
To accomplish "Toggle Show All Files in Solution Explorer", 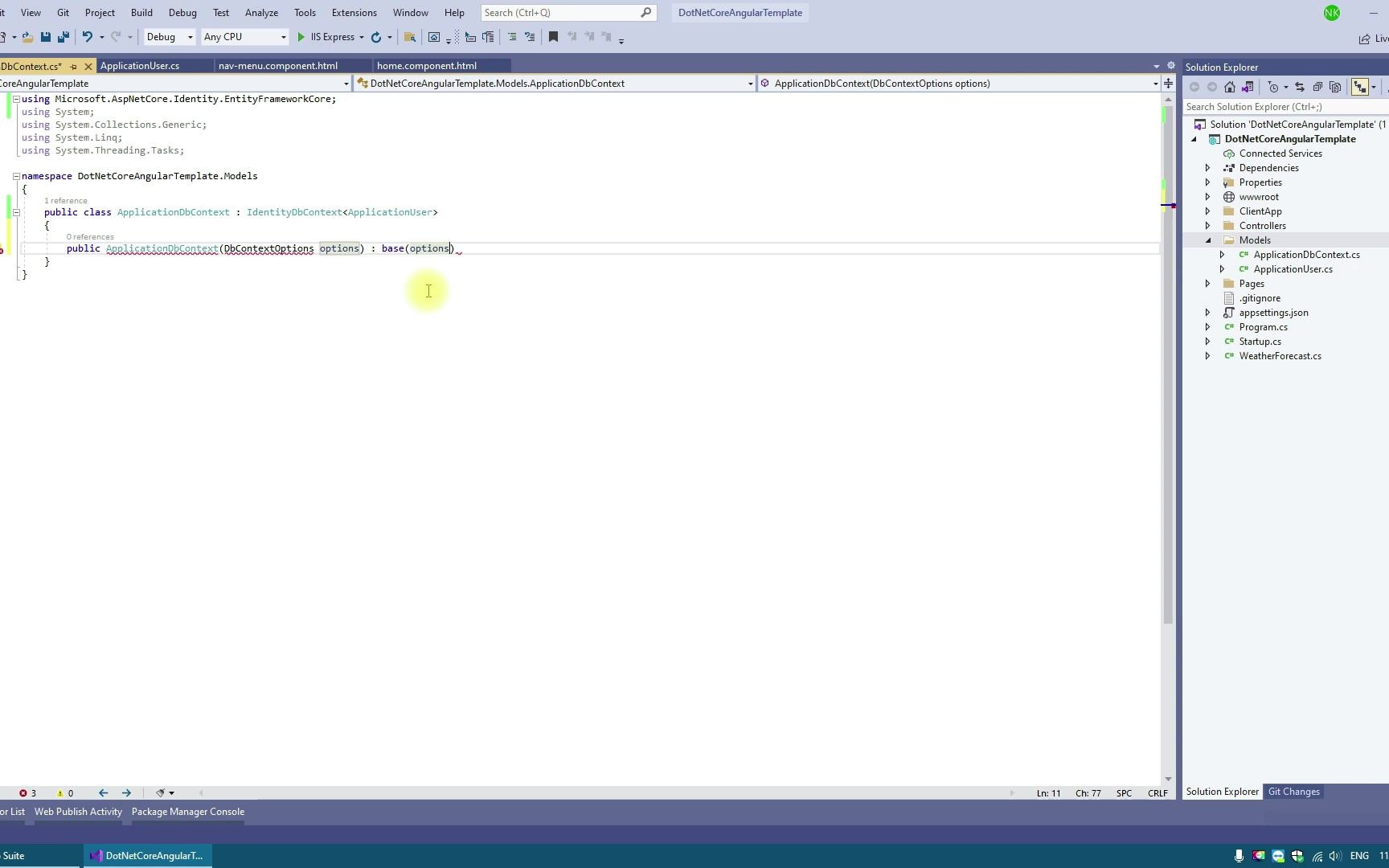I will click(1335, 87).
